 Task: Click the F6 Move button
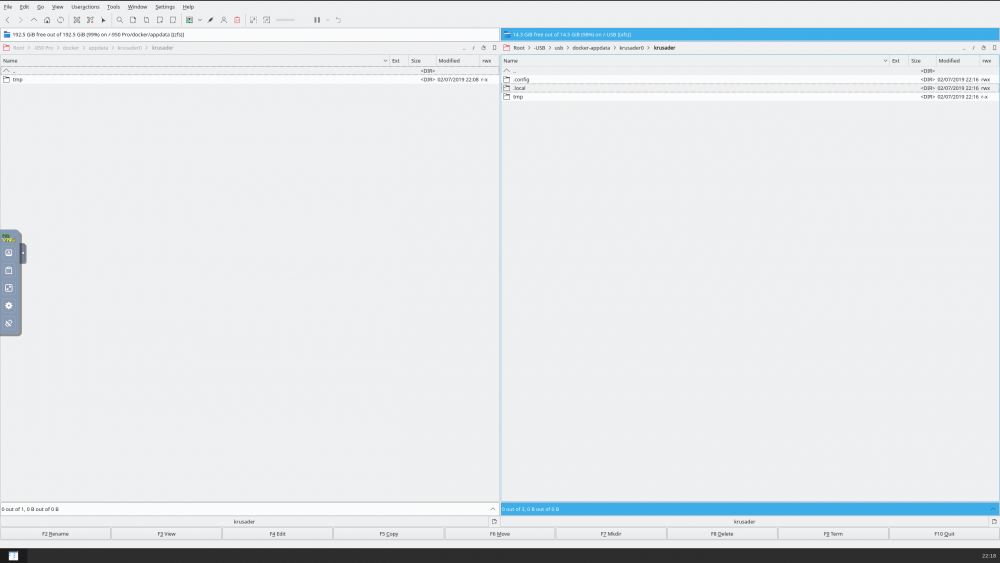coord(500,534)
